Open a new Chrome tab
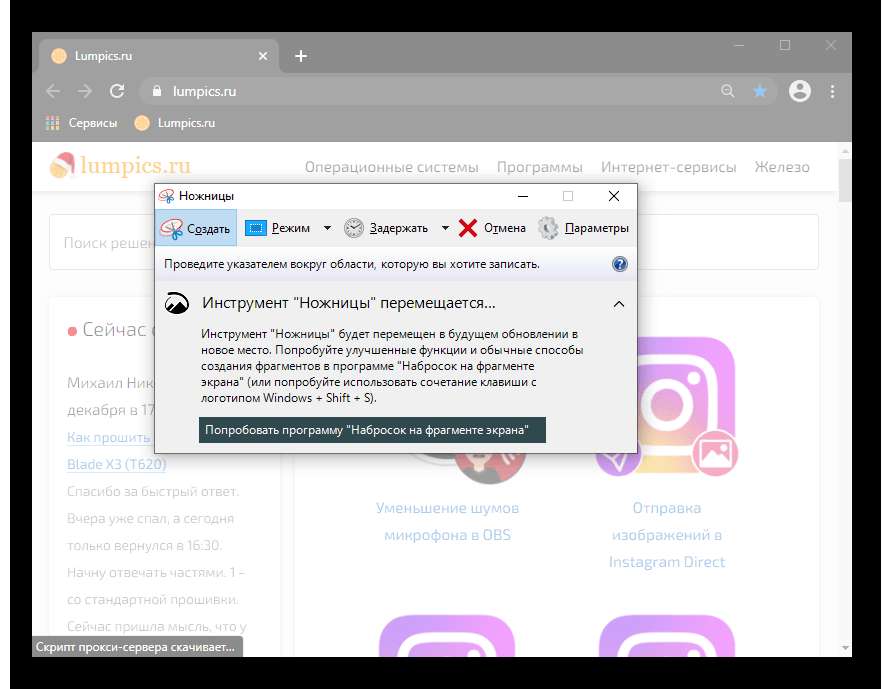 pos(301,56)
